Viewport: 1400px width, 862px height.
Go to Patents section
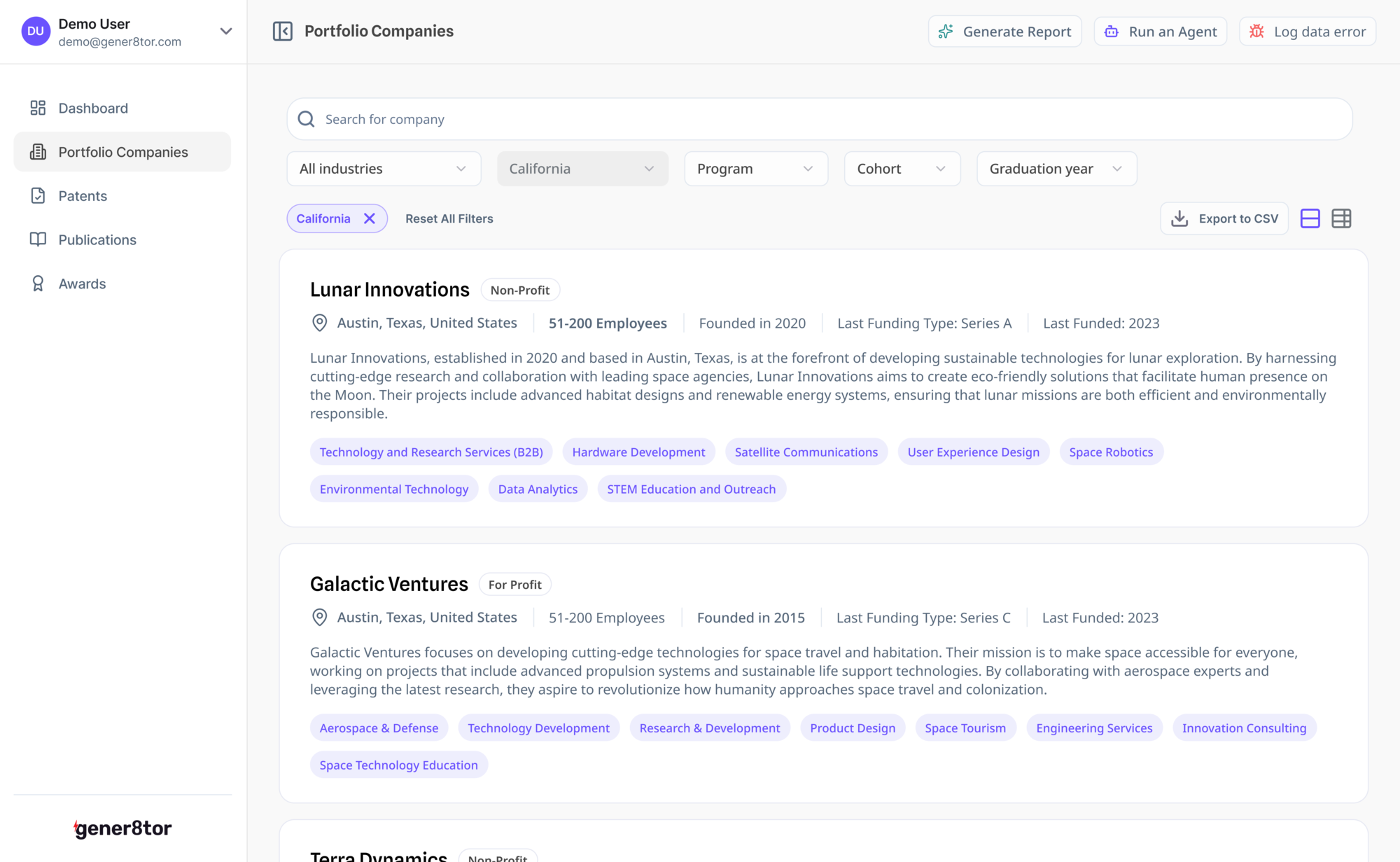[122, 196]
